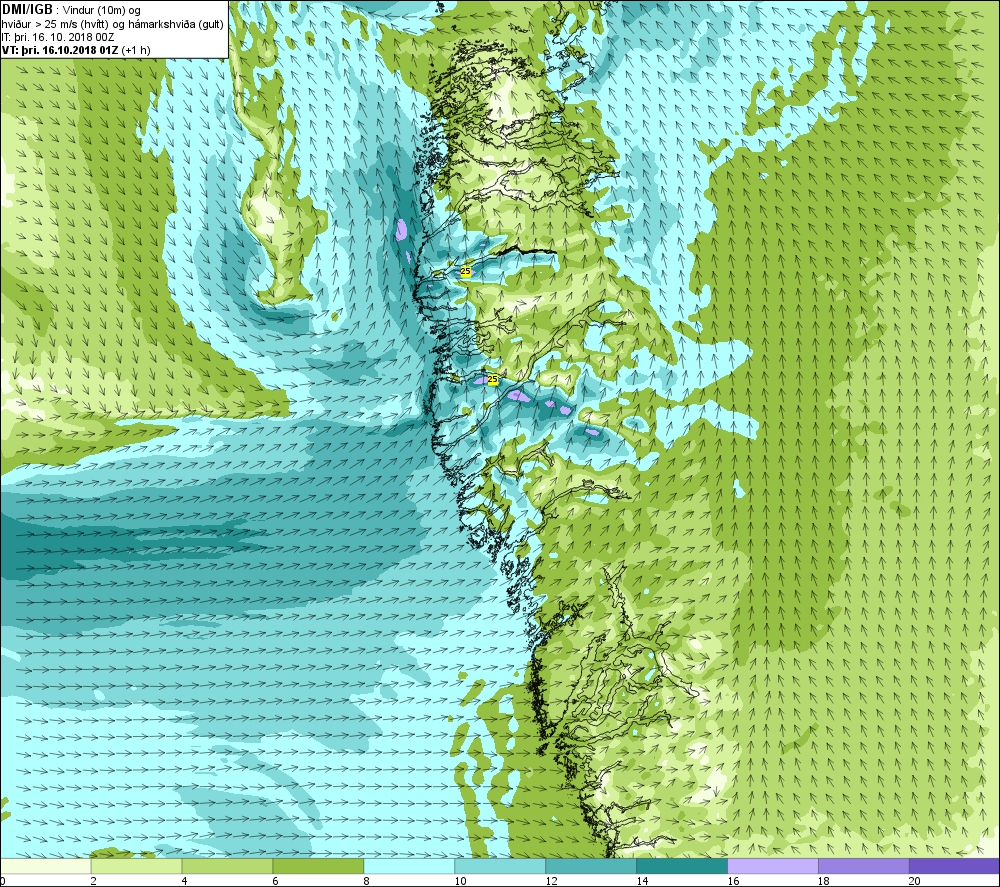This screenshot has width=1000, height=887.
Task: Click the lower yellow 25 gust marker
Action: click(492, 379)
